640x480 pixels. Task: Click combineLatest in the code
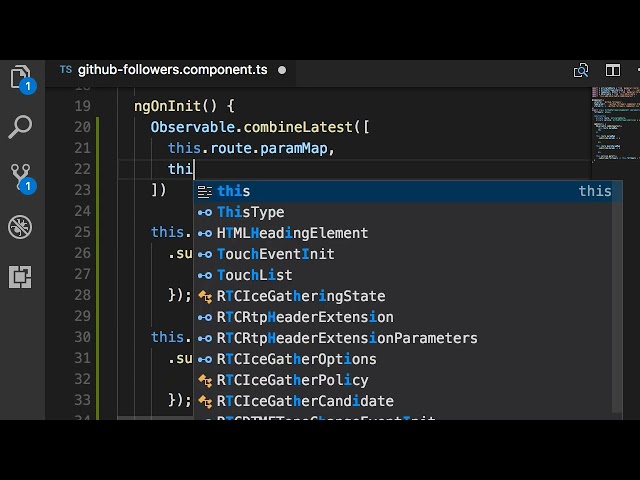pos(298,127)
